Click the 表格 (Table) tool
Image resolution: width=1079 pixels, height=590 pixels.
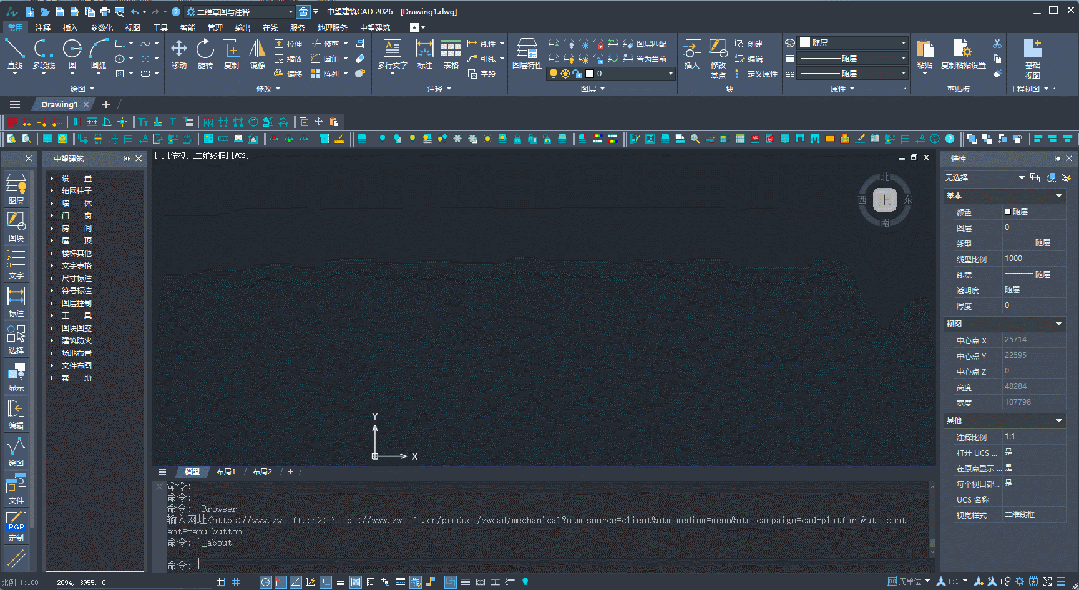[x=451, y=54]
